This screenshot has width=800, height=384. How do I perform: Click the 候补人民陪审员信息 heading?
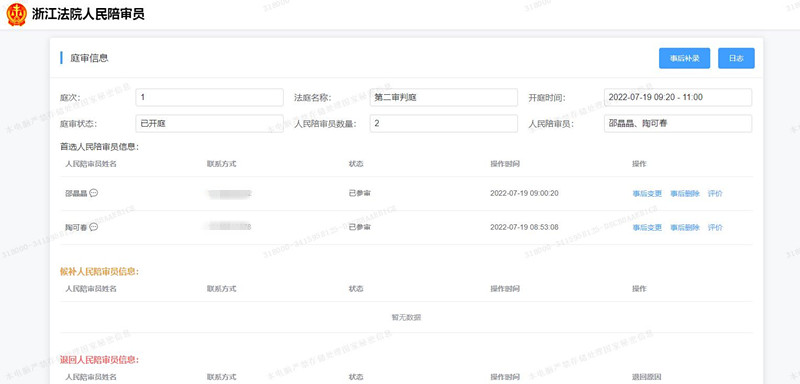pos(99,271)
